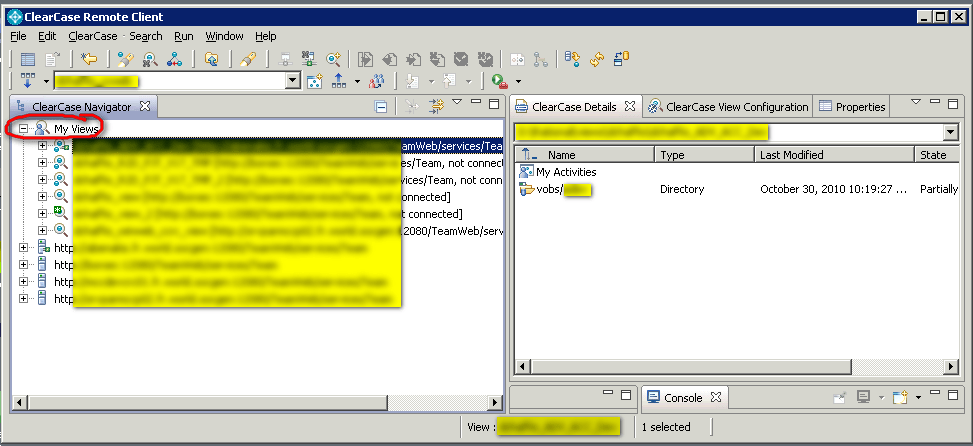
Task: Select the My Views tree label
Action: [76, 128]
